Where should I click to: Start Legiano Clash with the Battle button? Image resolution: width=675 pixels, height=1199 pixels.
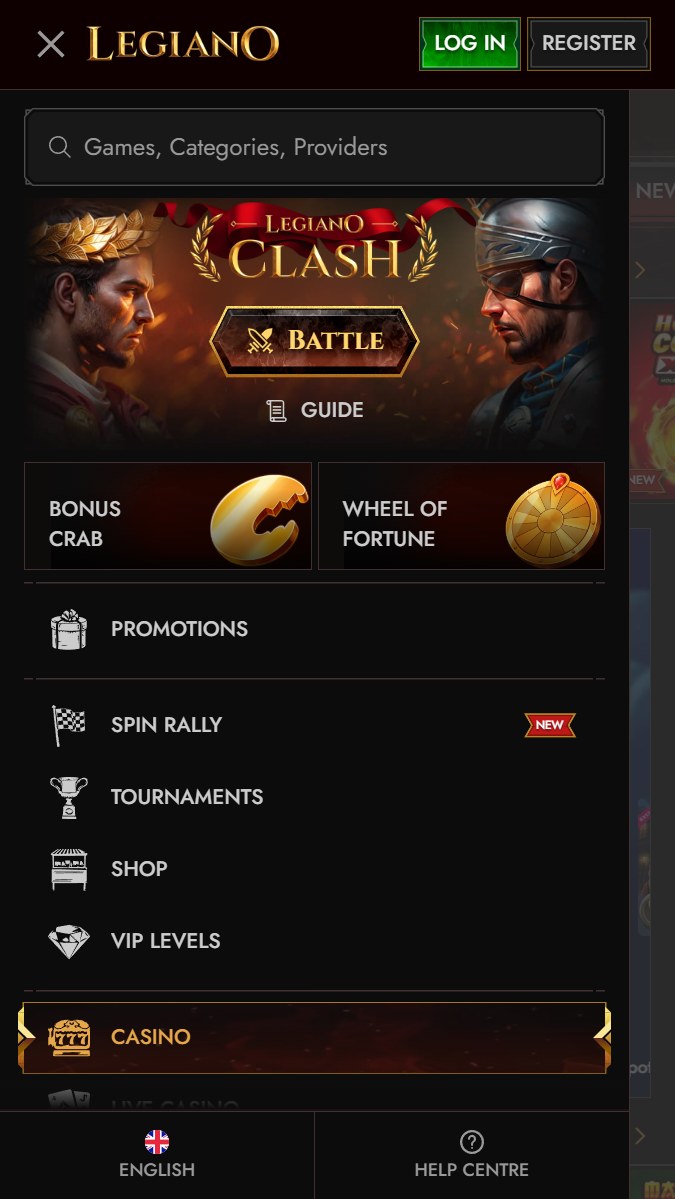(314, 341)
